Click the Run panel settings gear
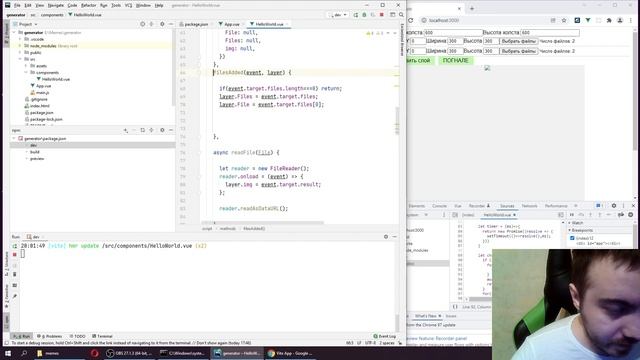Screen dimensions: 640x360 pos(386,237)
